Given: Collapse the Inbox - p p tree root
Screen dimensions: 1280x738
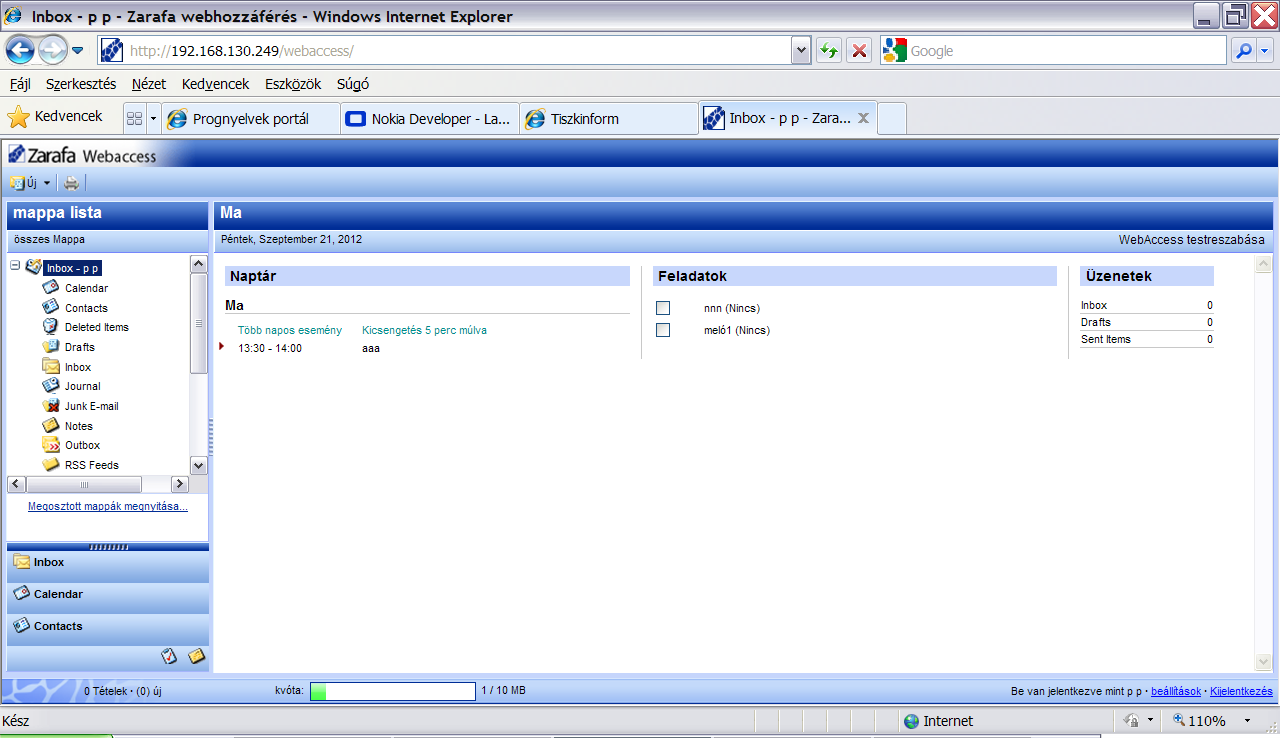Looking at the screenshot, I should (15, 266).
